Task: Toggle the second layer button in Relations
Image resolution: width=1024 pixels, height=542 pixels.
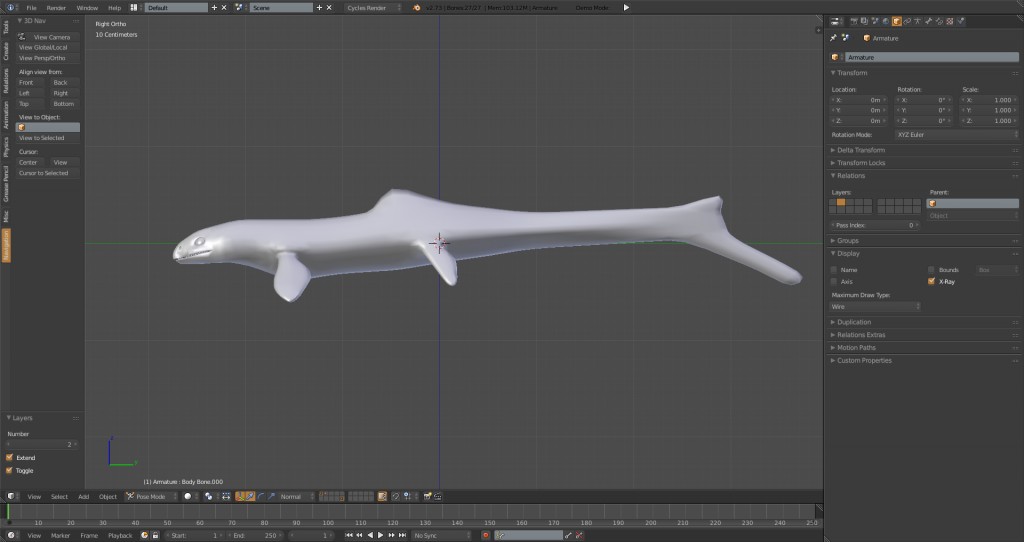Action: pyautogui.click(x=841, y=202)
